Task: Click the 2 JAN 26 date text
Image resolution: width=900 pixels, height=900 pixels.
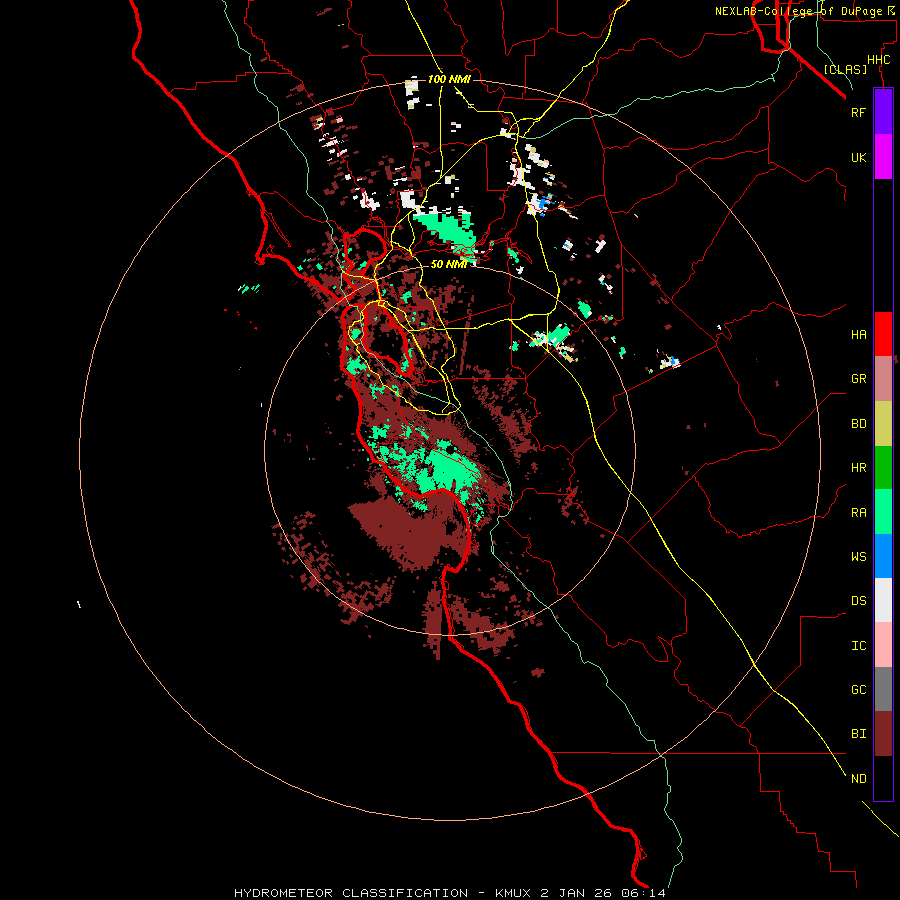Action: pos(577,893)
